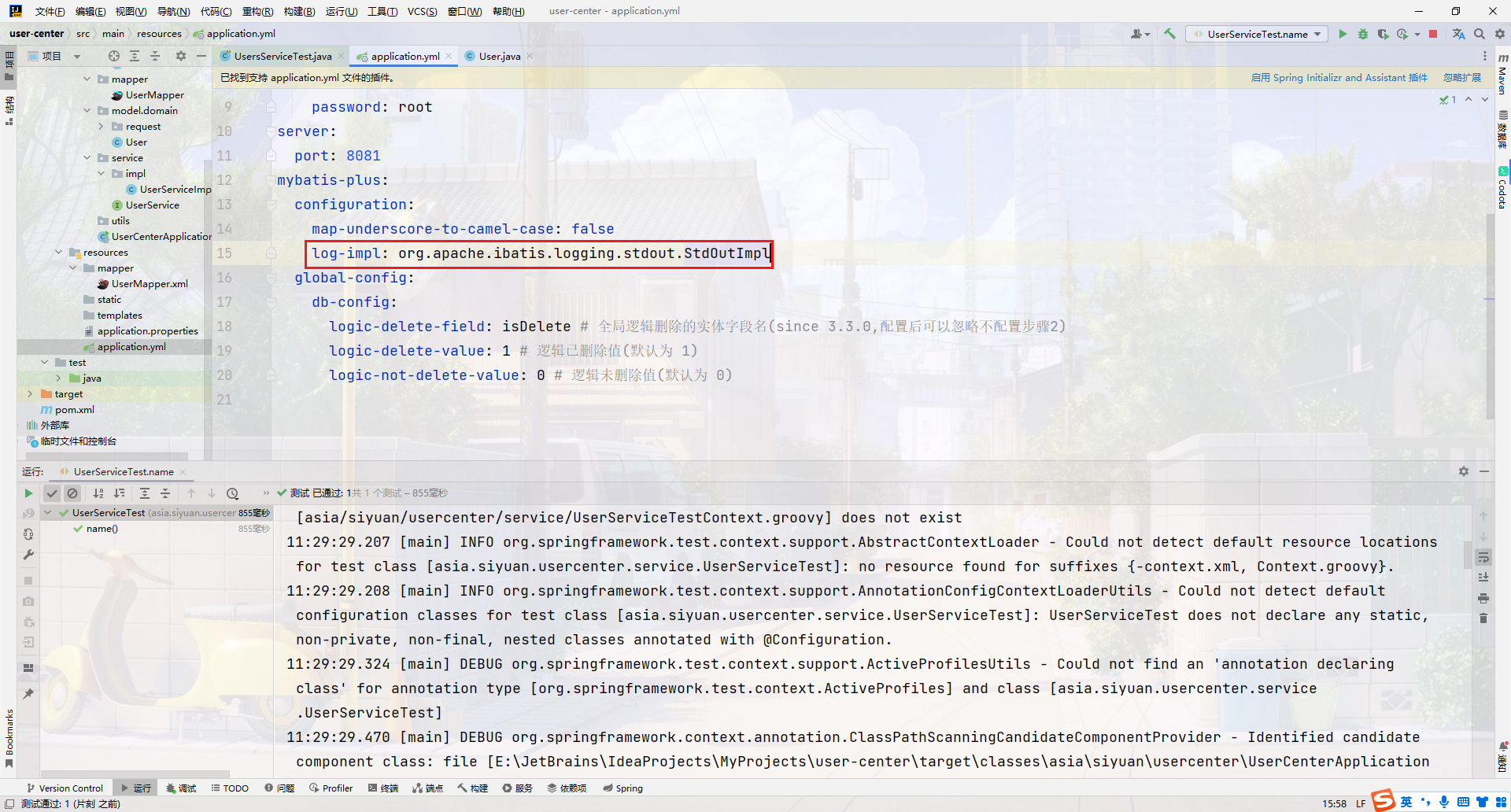Switch to the User.java editor tab

pos(497,56)
